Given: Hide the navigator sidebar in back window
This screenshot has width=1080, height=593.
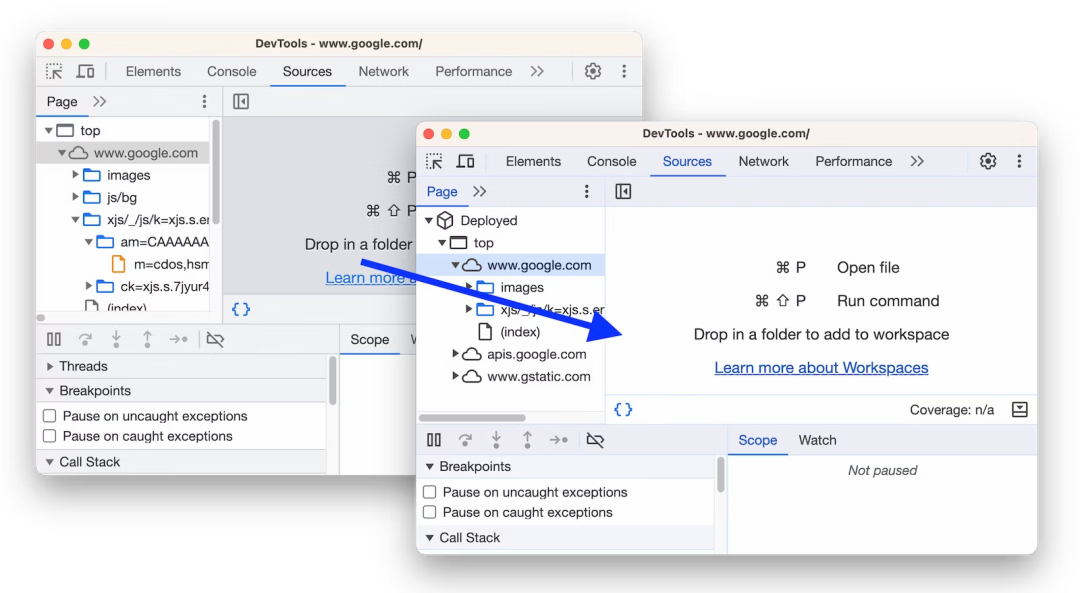Looking at the screenshot, I should [241, 102].
